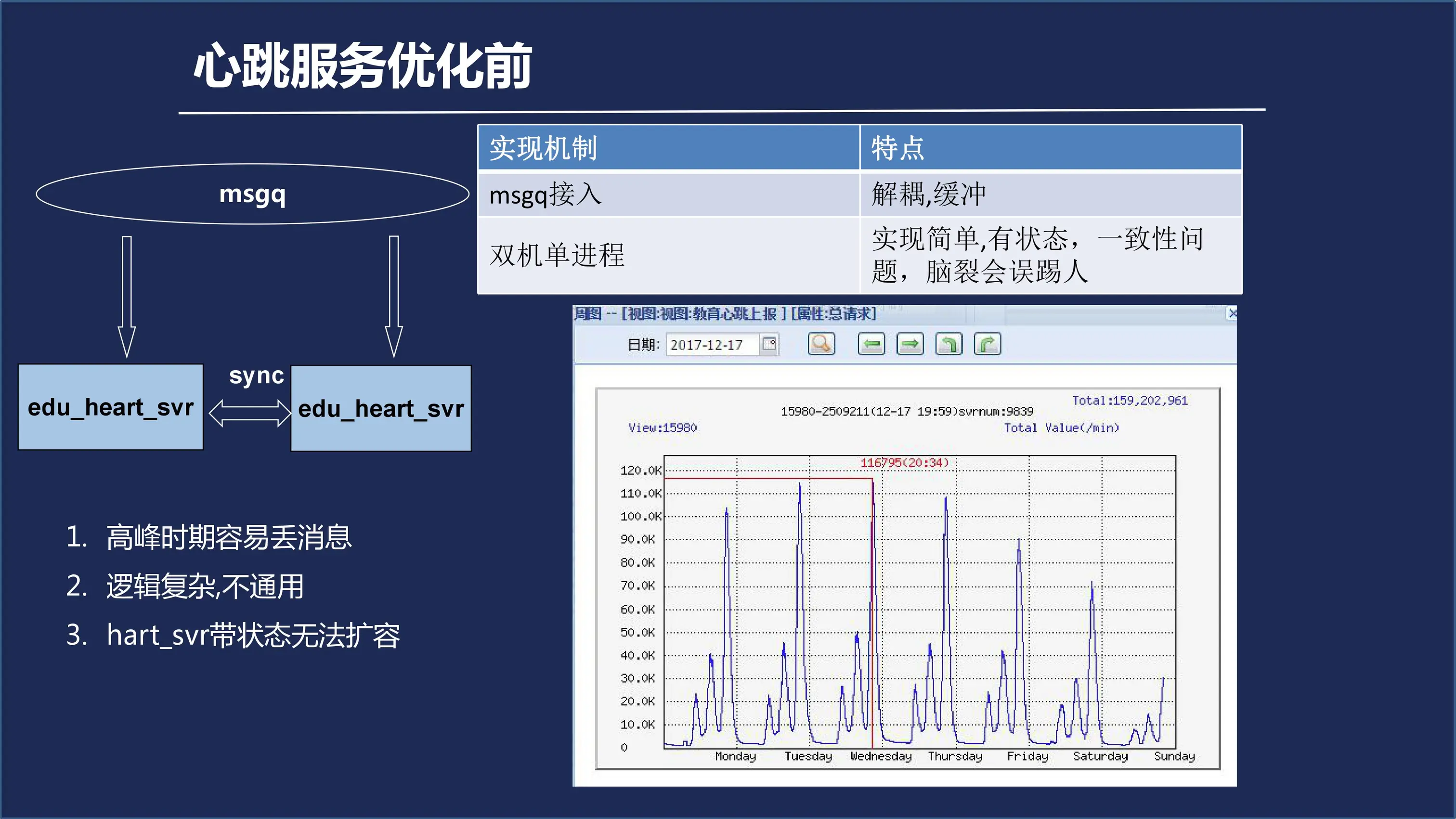Click the down arrow above left edu_heart_svr
The width and height of the screenshot is (1456, 819).
[127, 296]
